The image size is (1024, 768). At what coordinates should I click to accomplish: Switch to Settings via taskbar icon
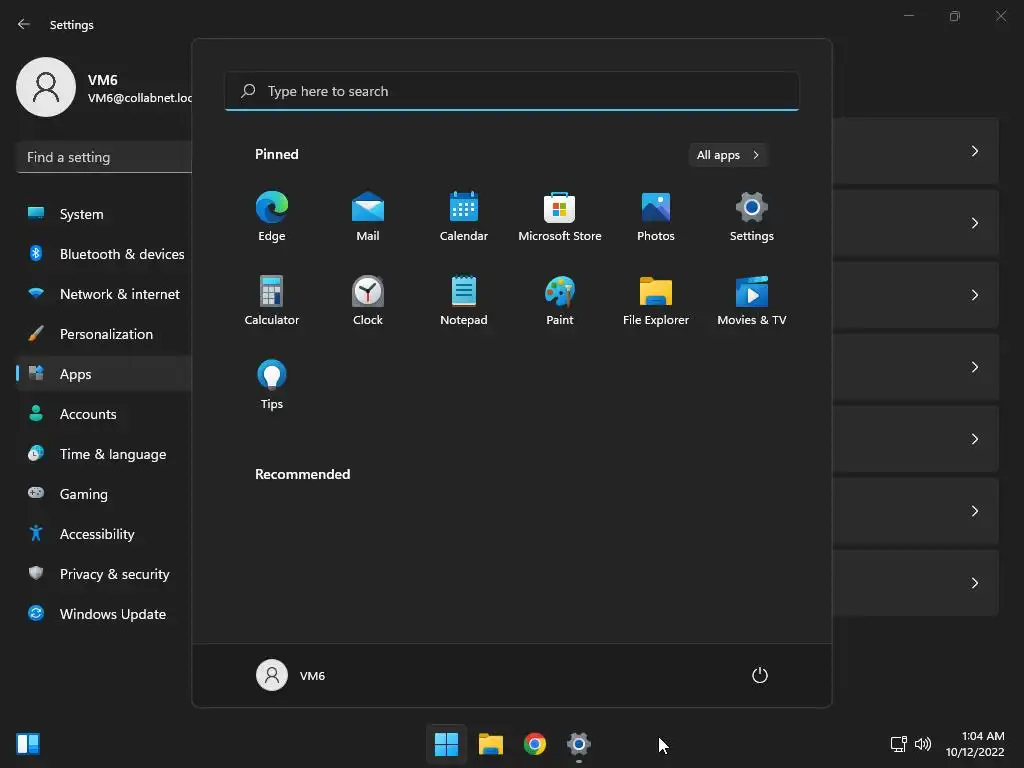coord(579,743)
